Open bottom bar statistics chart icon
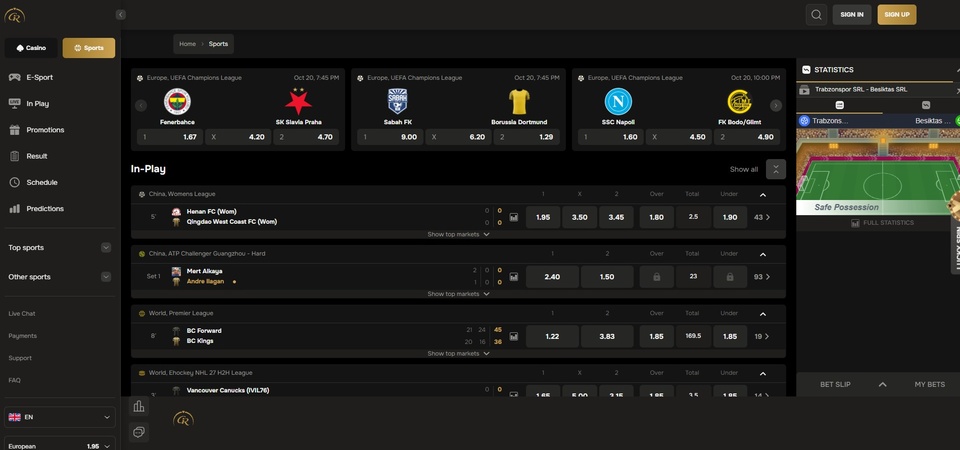 click(x=139, y=406)
